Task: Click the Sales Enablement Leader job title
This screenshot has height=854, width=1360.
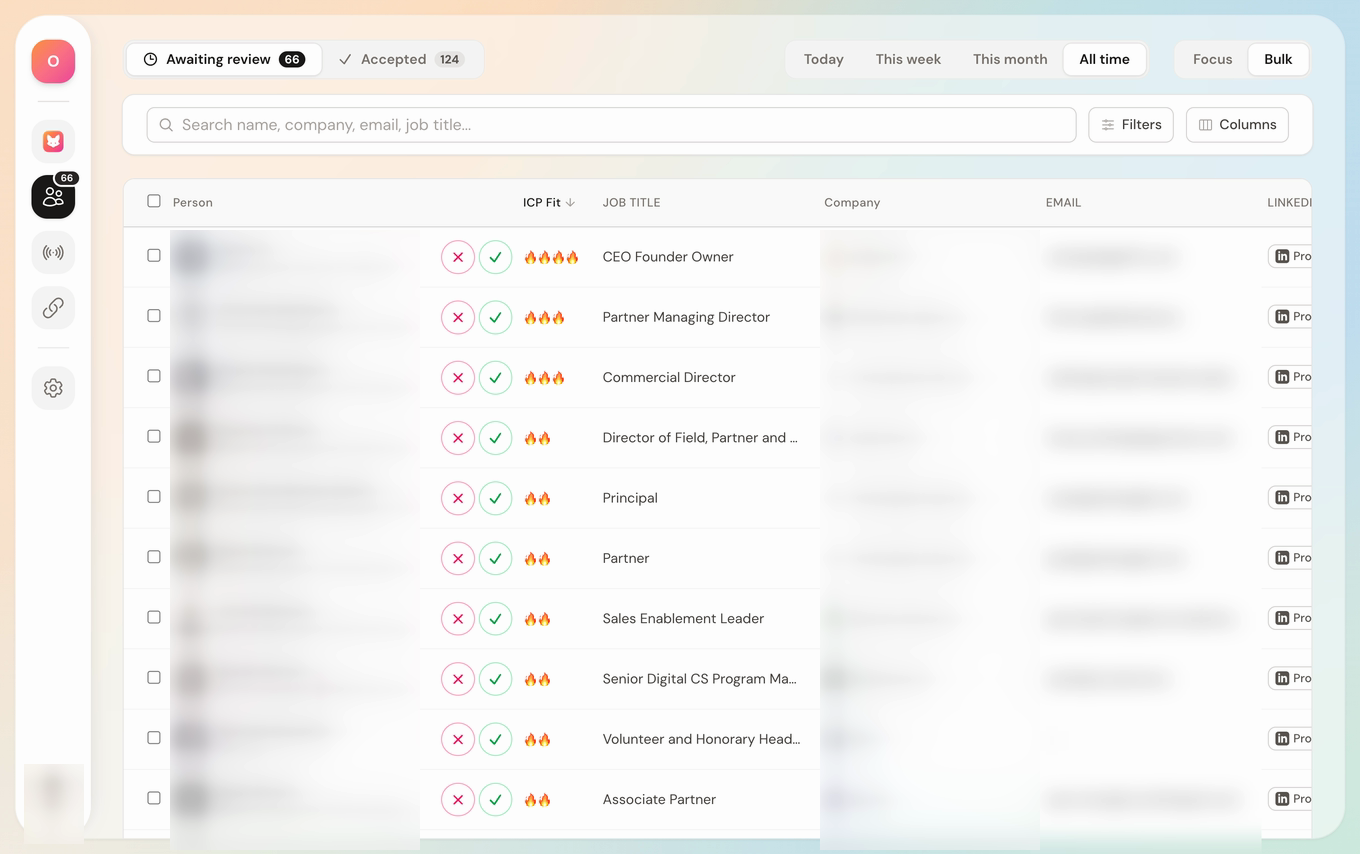Action: pos(683,618)
